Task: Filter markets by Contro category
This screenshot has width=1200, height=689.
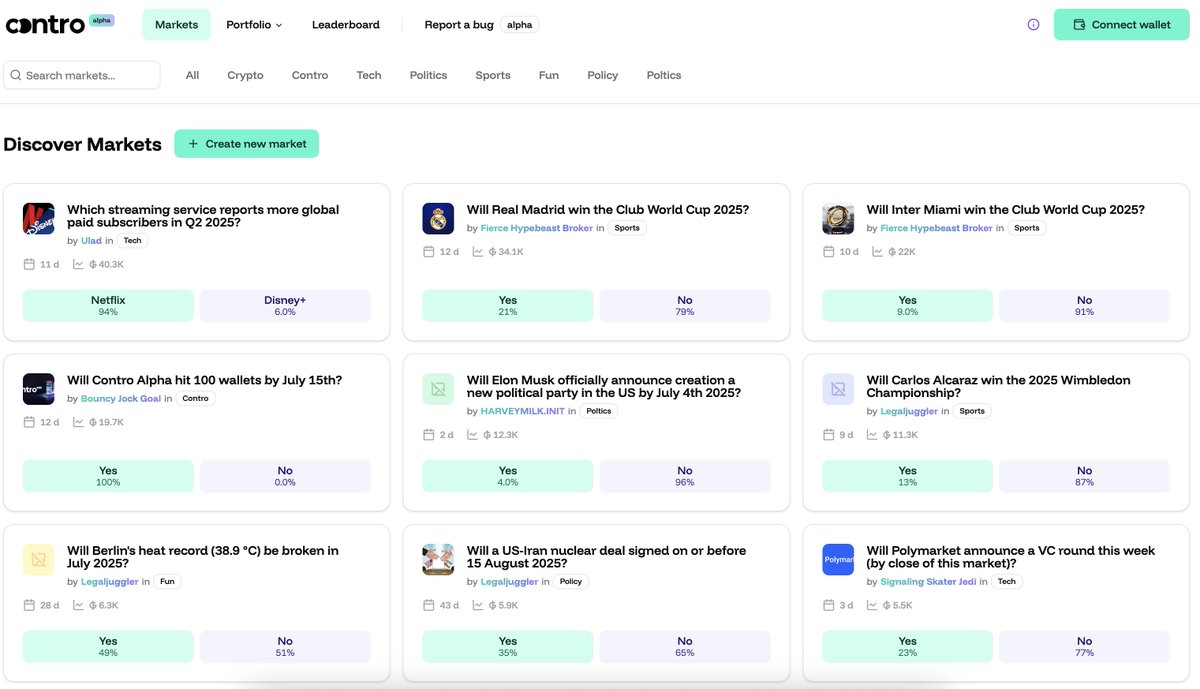Action: [310, 75]
